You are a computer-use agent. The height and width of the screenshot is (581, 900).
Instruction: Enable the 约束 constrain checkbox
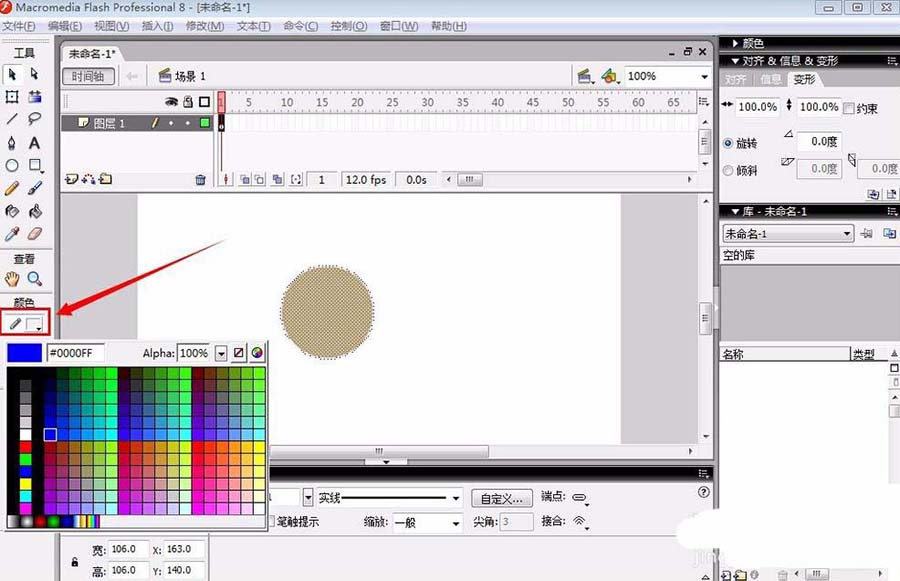click(849, 107)
